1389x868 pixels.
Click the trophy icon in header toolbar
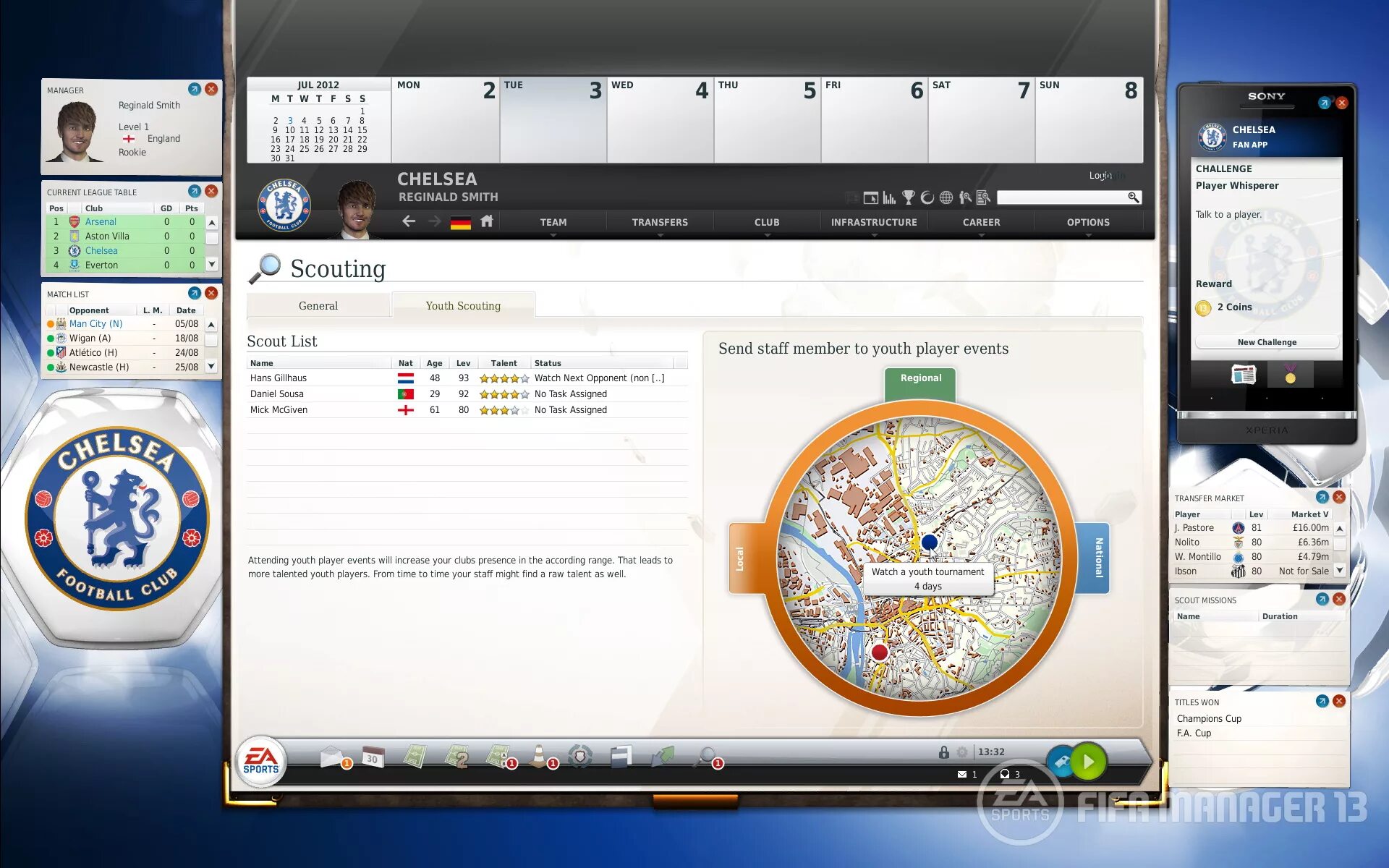pyautogui.click(x=909, y=197)
